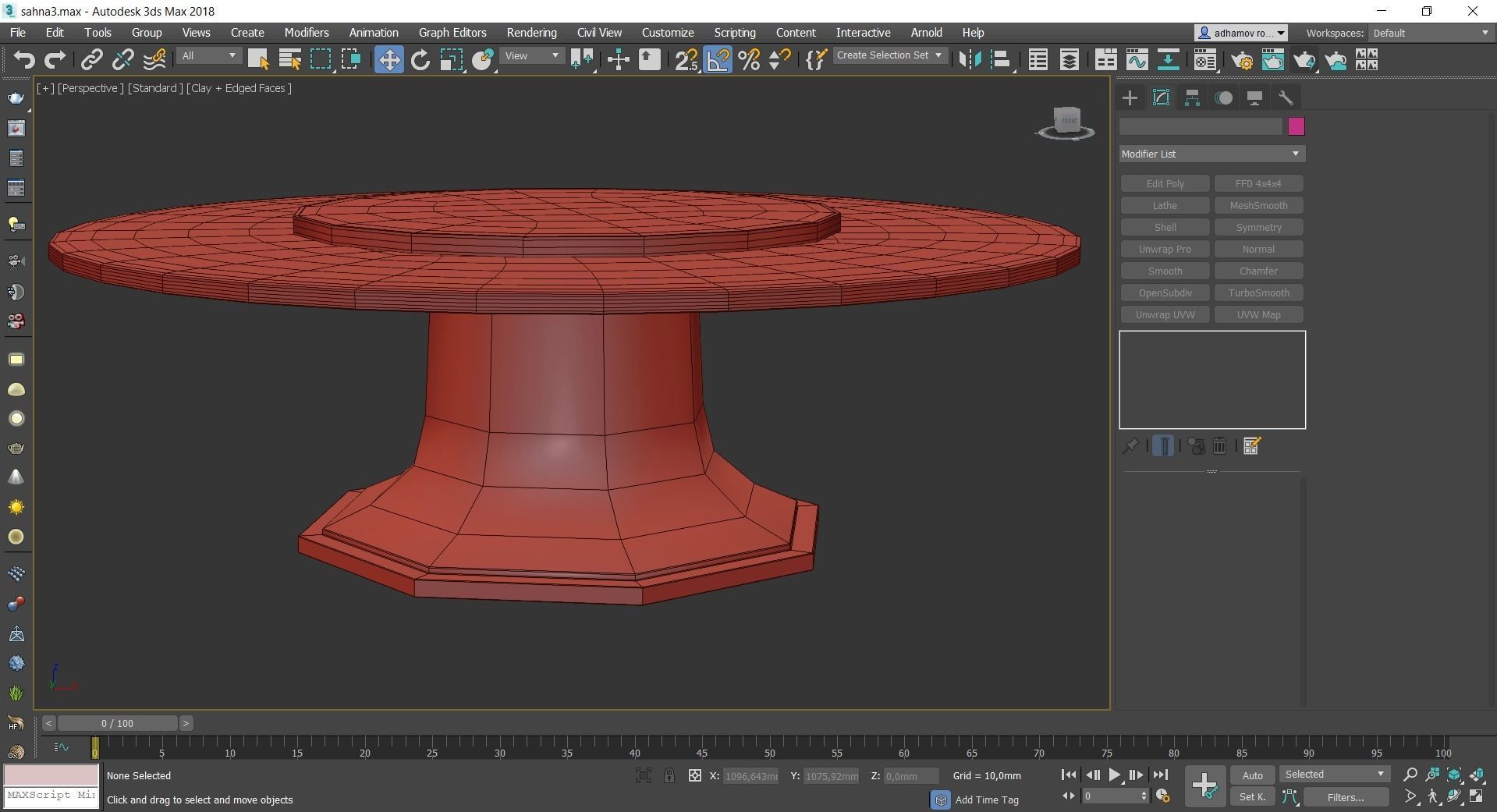1497x812 pixels.
Task: Toggle Spinner Snap
Action: point(780,60)
